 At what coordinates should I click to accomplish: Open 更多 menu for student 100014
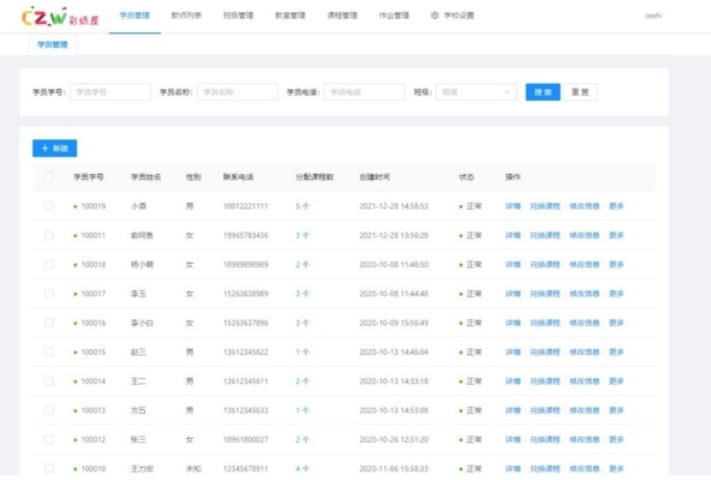[616, 381]
